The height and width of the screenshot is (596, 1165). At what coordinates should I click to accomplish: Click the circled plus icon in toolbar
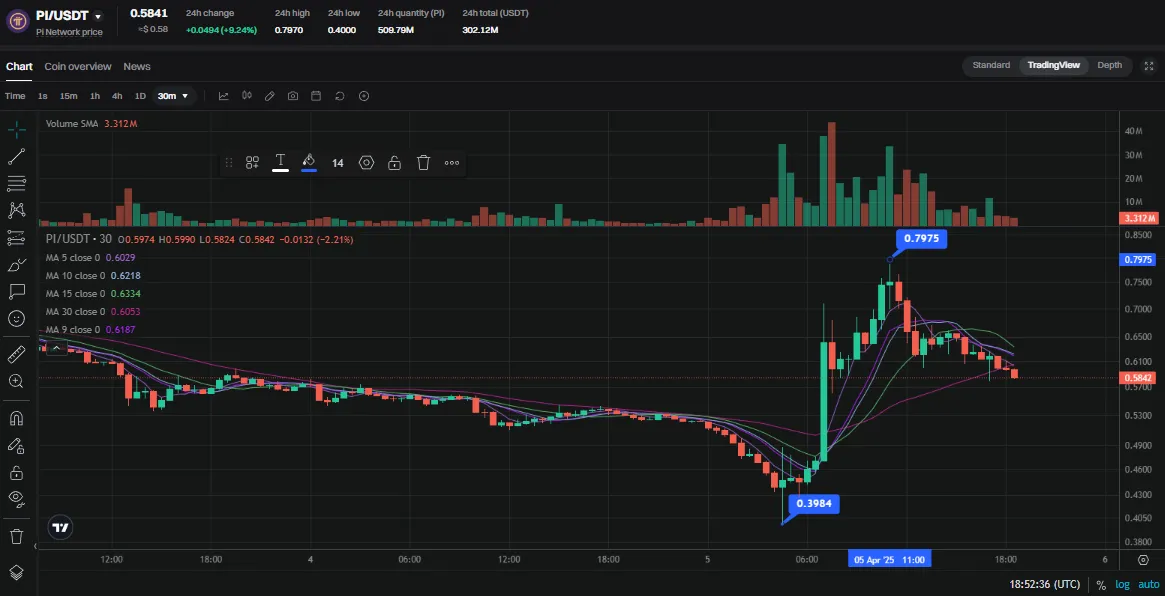(363, 96)
